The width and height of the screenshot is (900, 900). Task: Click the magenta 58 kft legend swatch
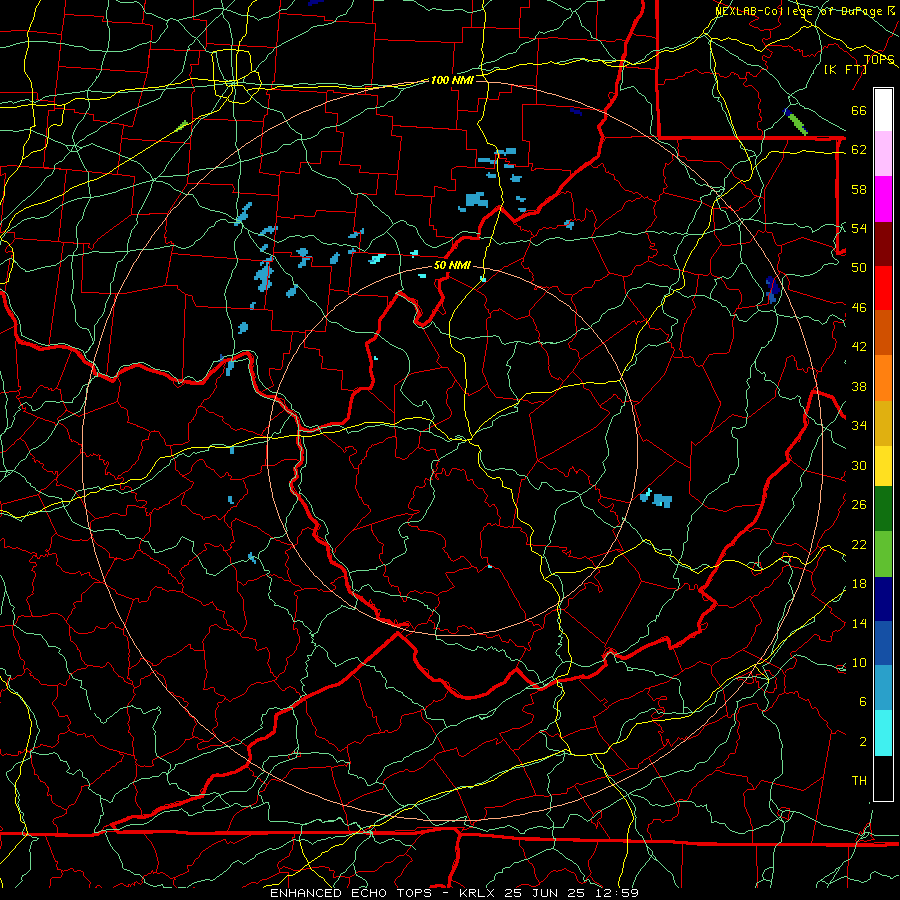[883, 199]
